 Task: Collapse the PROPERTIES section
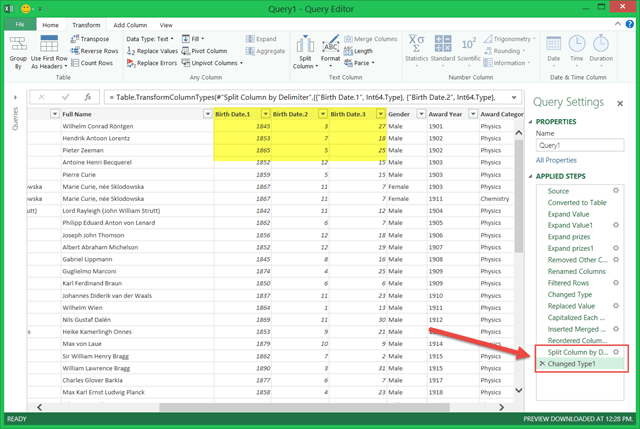click(x=532, y=120)
